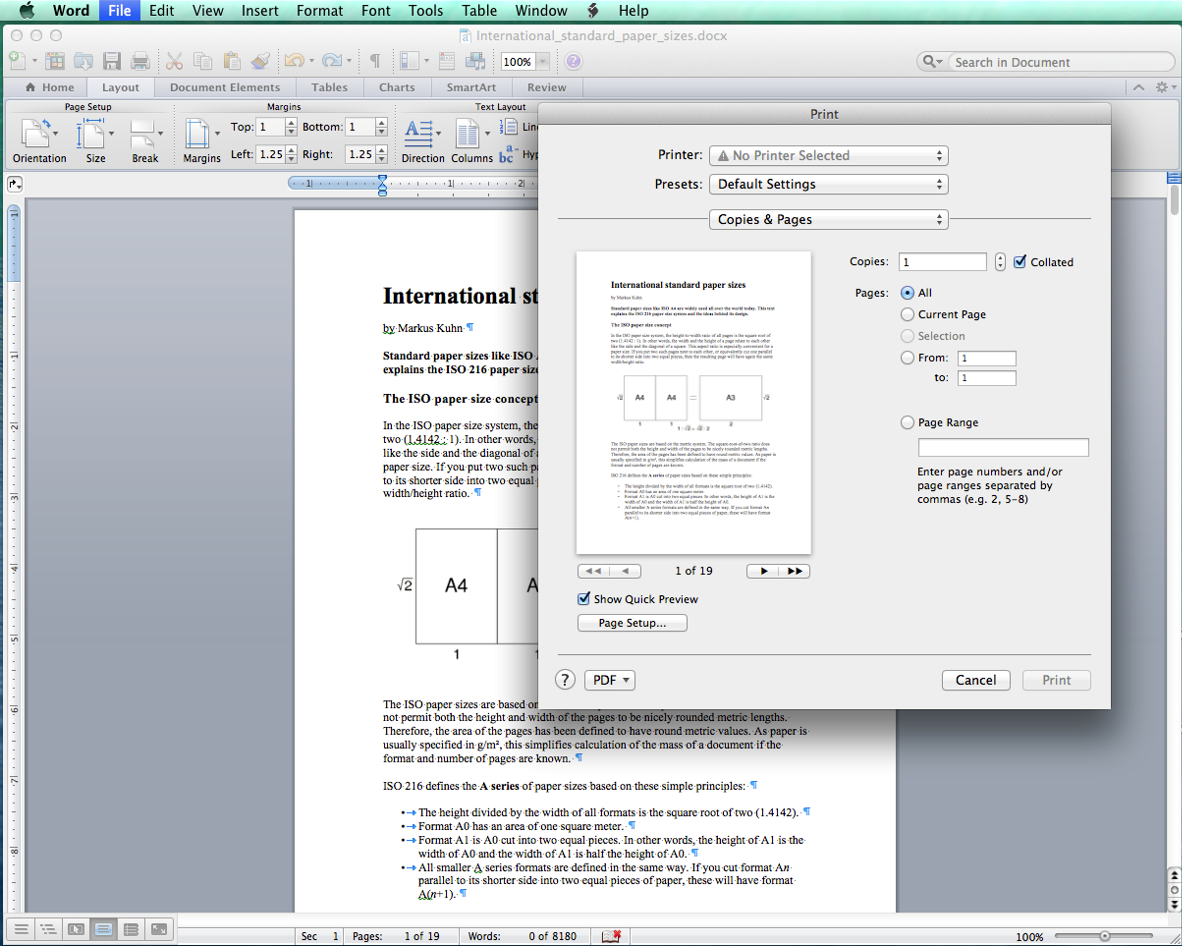Click the Cancel button in Print dialog
Screen dimensions: 1182x946
pyautogui.click(x=975, y=680)
